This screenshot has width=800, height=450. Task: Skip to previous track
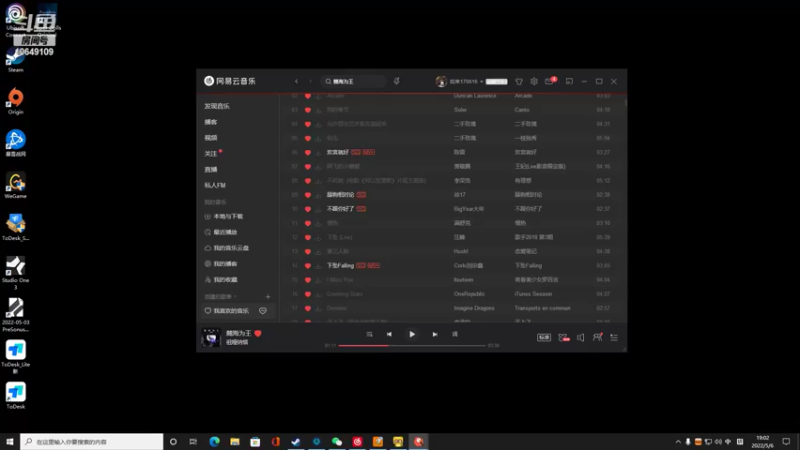(389, 334)
